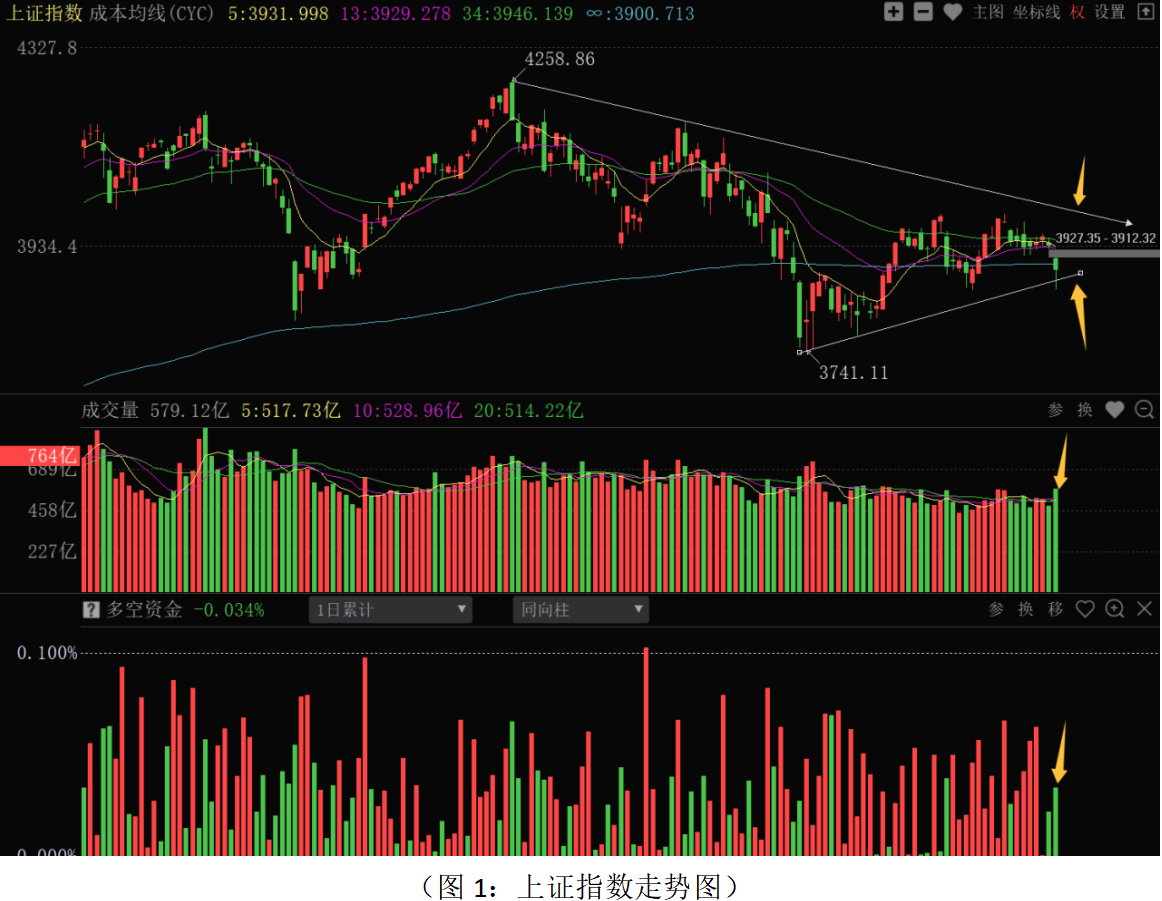The height and width of the screenshot is (901, 1162).
Task: Open the question mark help icon beside 多空资金
Action: click(90, 610)
